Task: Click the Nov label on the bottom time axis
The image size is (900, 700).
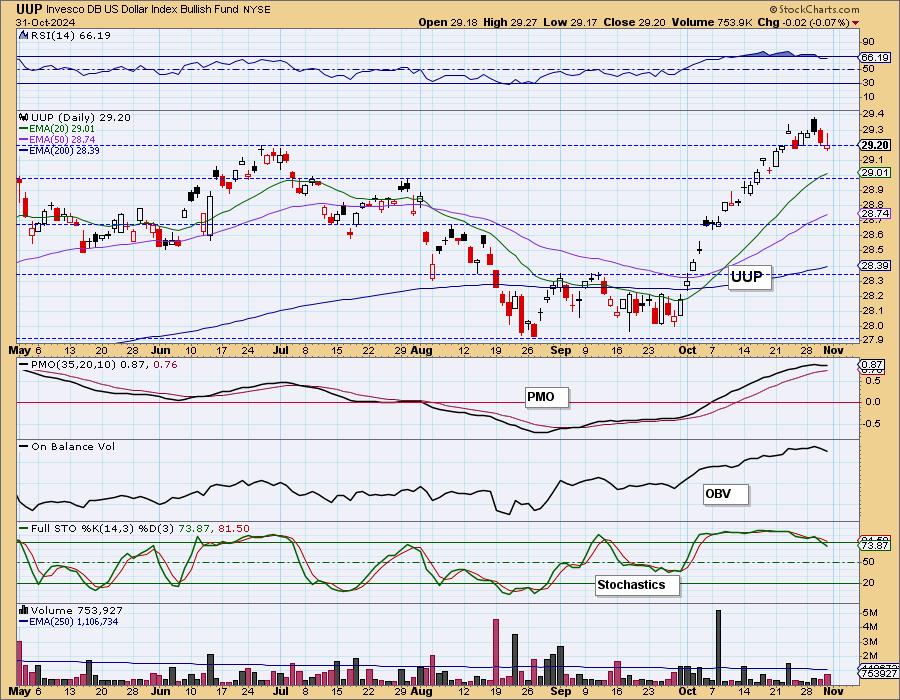Action: point(833,691)
